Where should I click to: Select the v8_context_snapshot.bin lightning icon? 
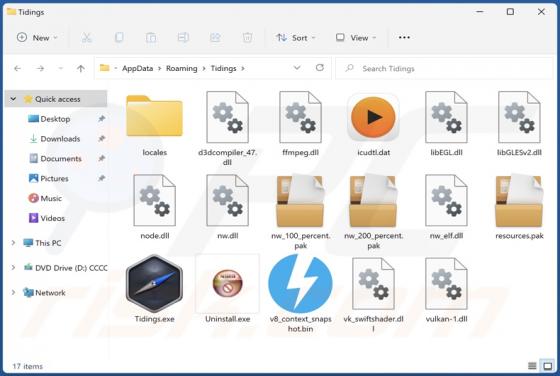coord(300,283)
